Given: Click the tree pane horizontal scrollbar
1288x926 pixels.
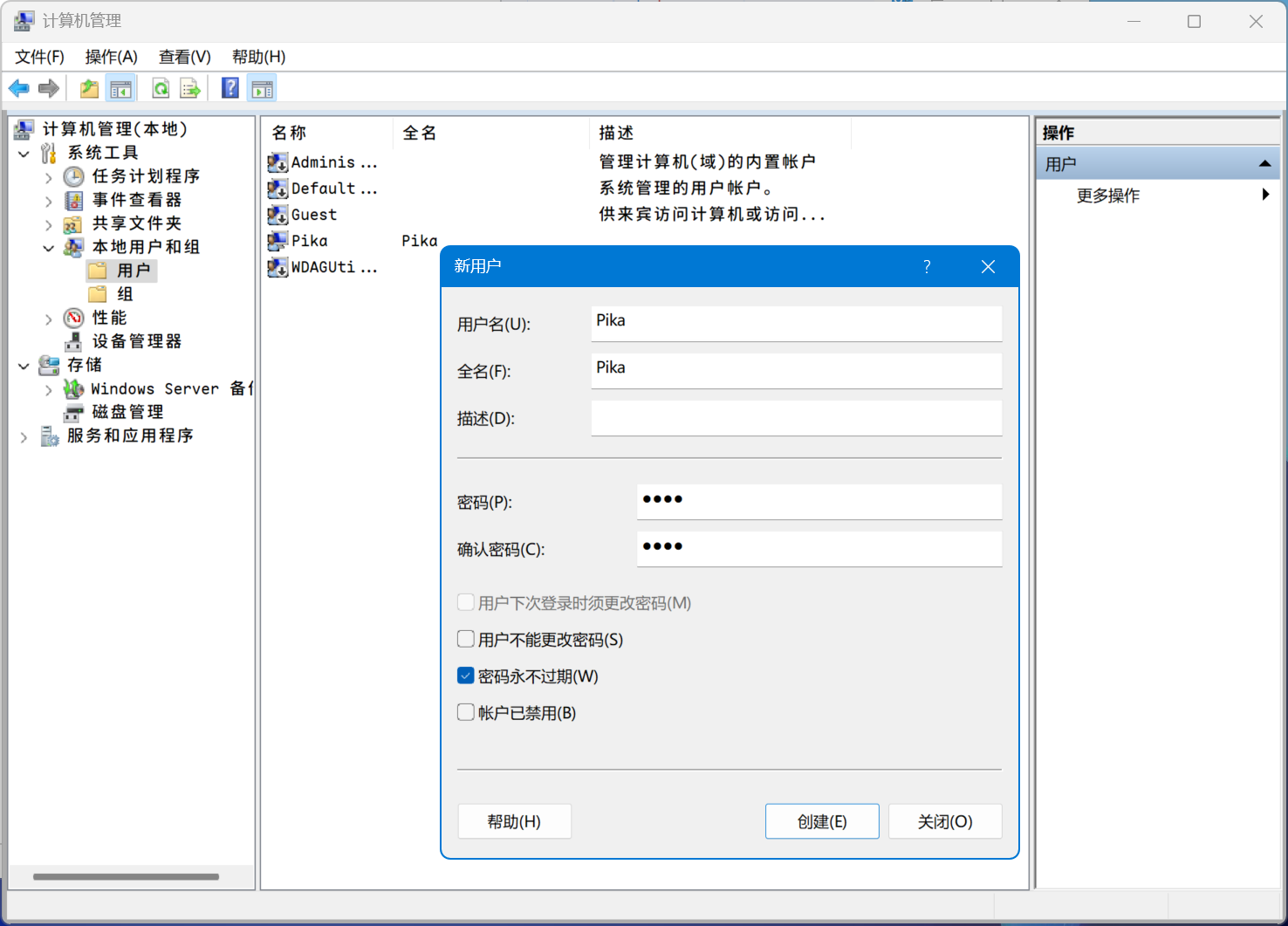Looking at the screenshot, I should tap(126, 876).
